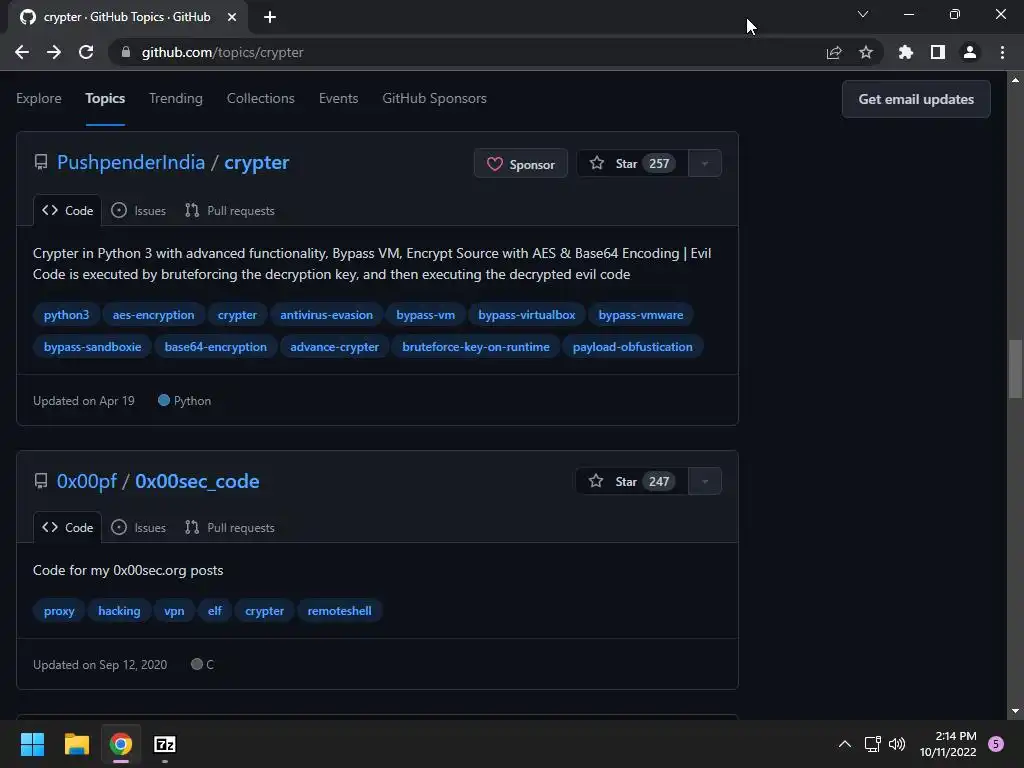Share this page via address bar icon
The height and width of the screenshot is (768, 1024).
pyautogui.click(x=834, y=52)
